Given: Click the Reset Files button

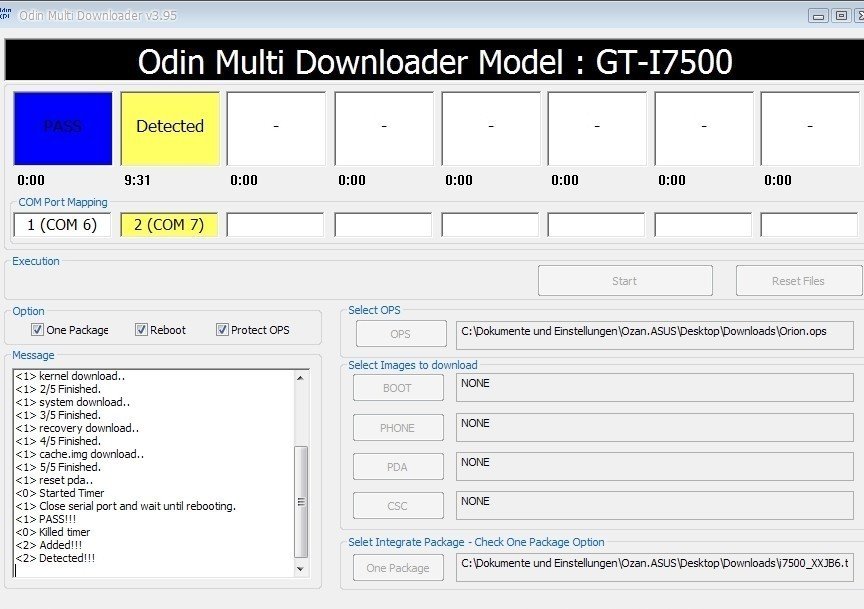Looking at the screenshot, I should coord(798,281).
